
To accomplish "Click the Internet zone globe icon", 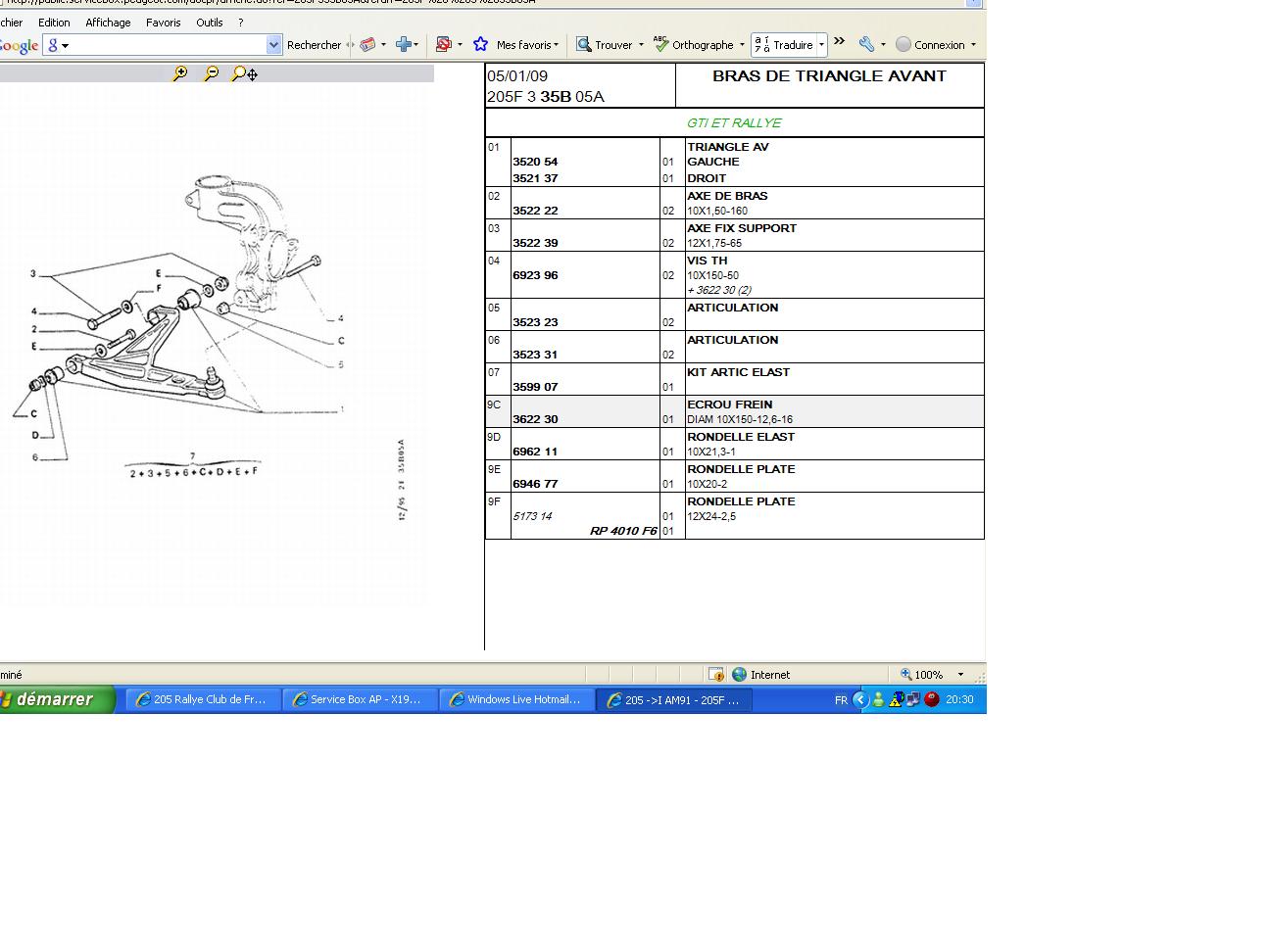I will coord(740,674).
